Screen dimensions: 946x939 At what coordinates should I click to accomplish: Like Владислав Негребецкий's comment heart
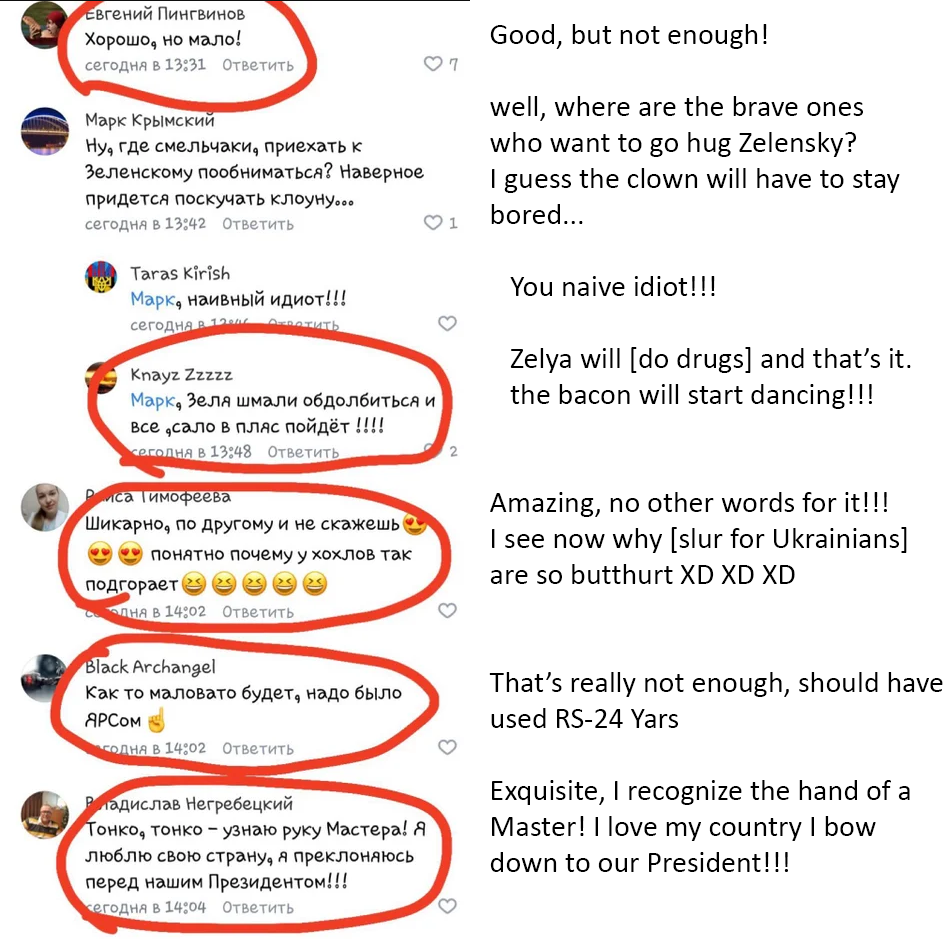tap(447, 906)
